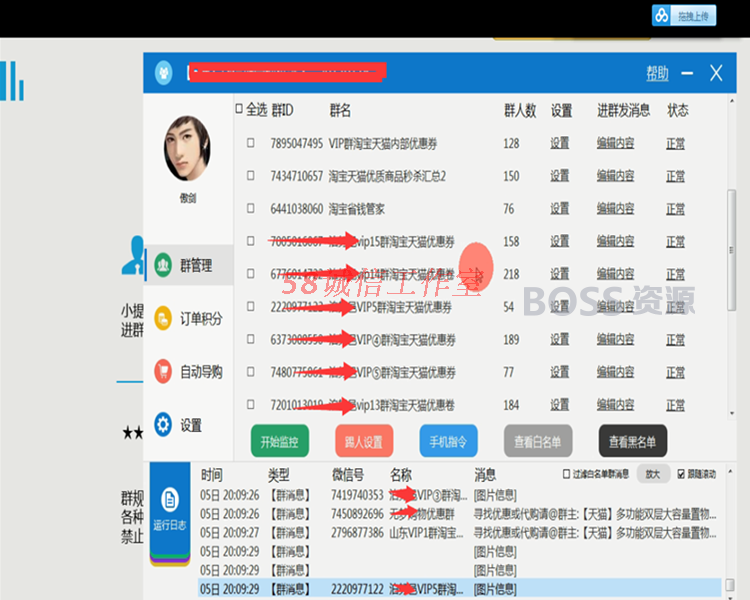
Task: Check the box for group 7895047495
Action: (251, 143)
